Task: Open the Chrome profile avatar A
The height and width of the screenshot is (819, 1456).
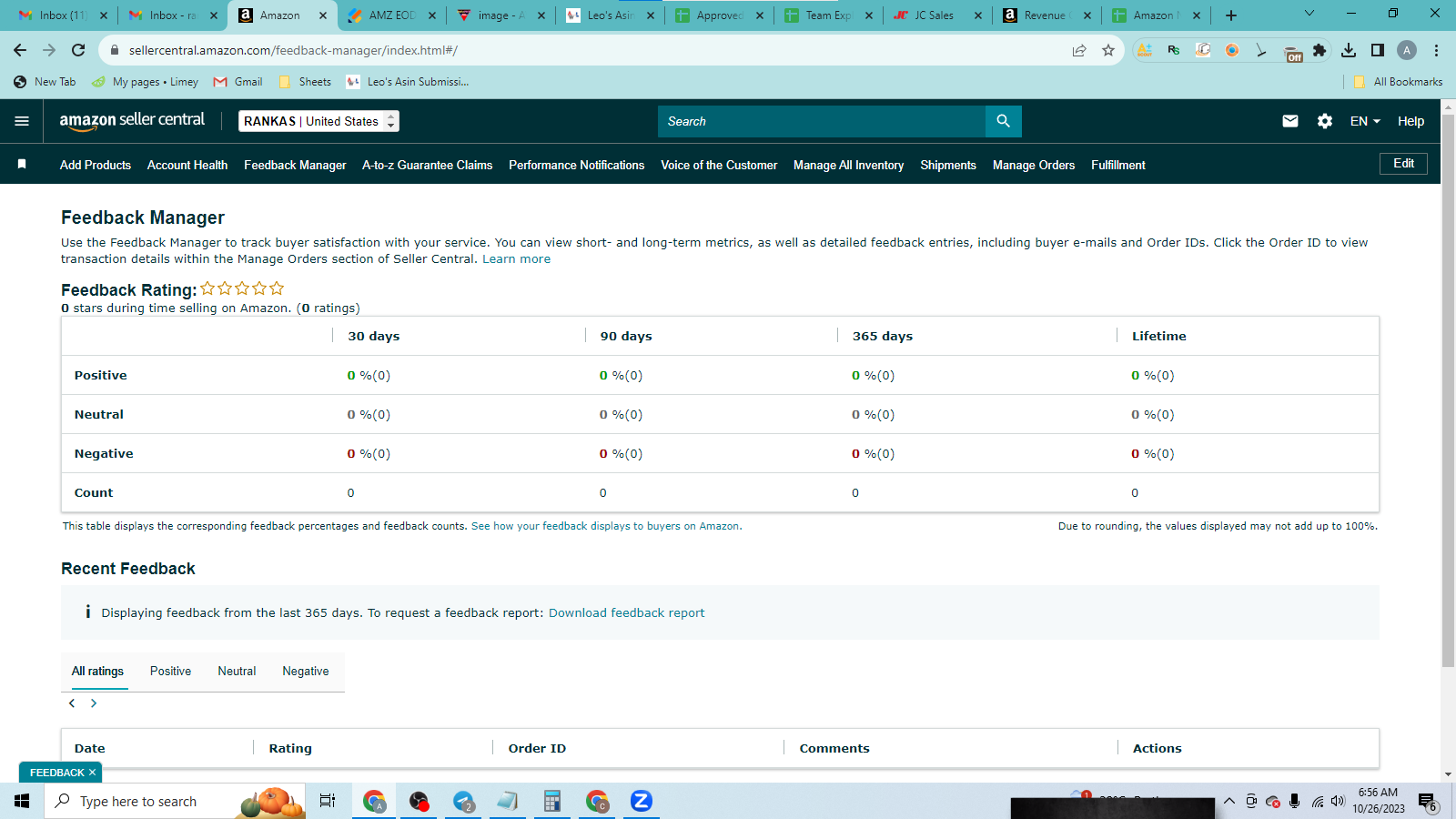Action: 1407,50
